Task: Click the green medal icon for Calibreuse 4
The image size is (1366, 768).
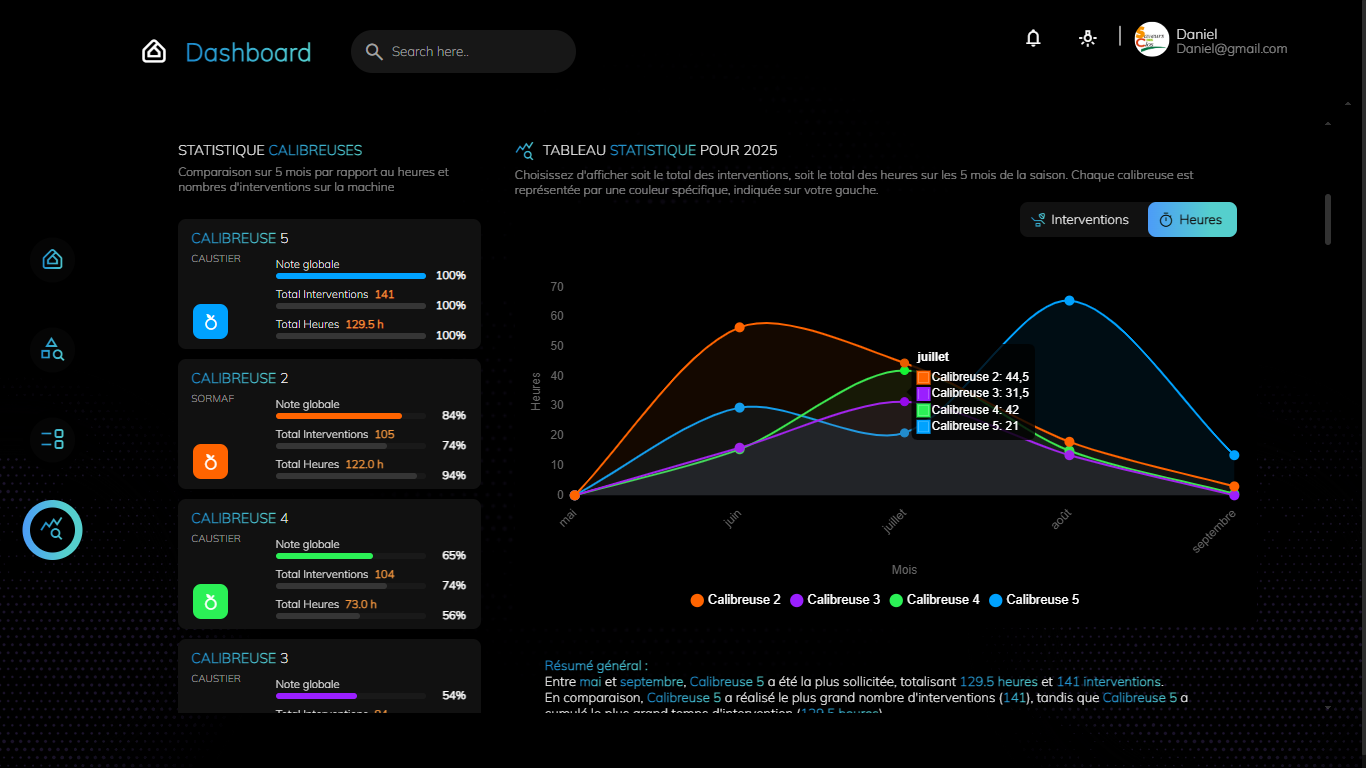Action: tap(210, 602)
